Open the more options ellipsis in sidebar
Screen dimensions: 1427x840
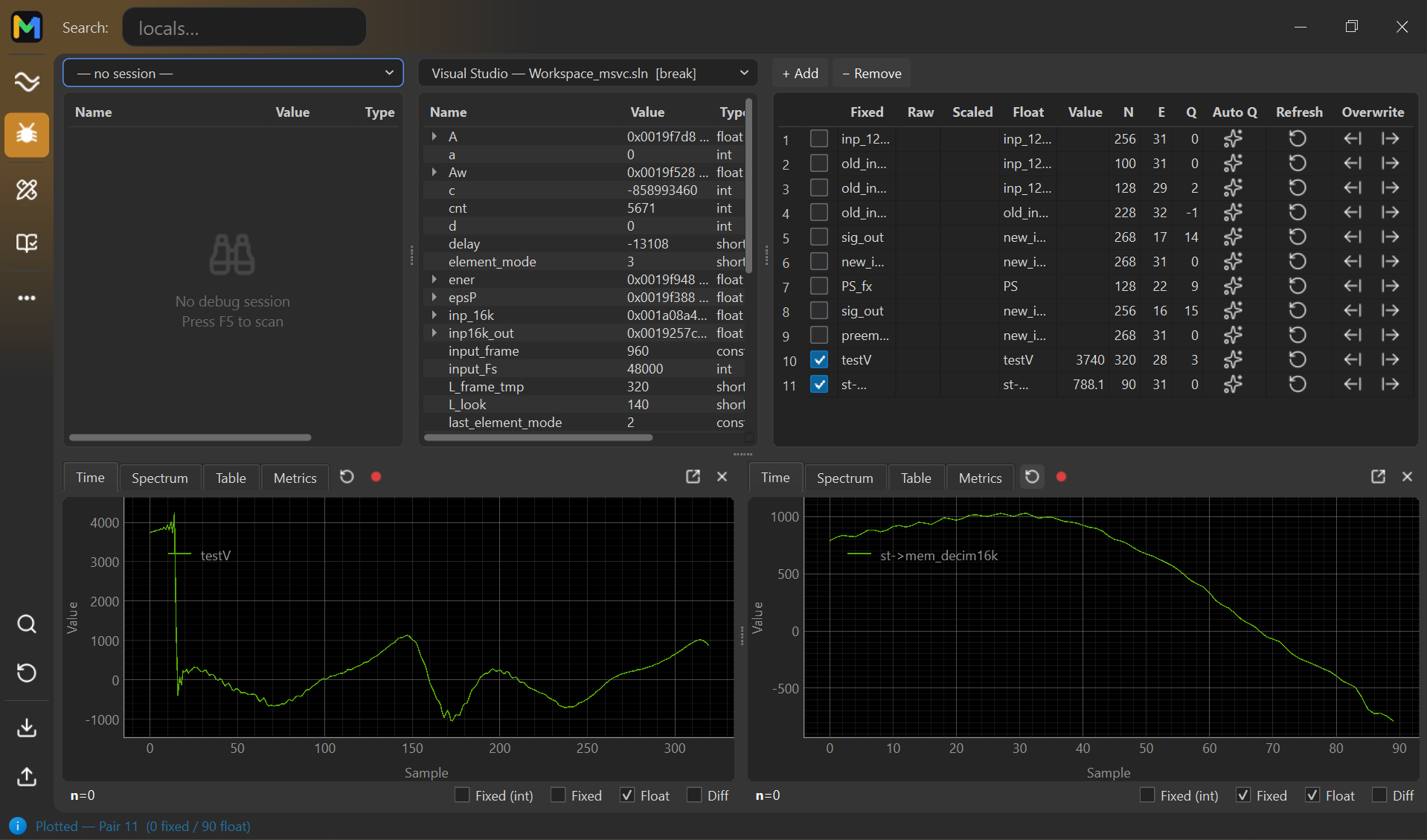pyautogui.click(x=27, y=298)
